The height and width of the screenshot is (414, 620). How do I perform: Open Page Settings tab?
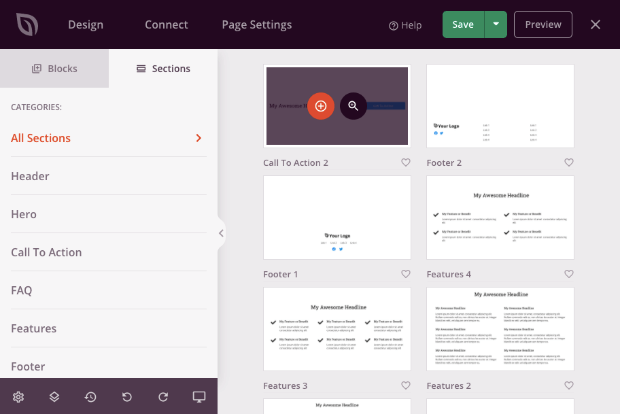(x=257, y=25)
